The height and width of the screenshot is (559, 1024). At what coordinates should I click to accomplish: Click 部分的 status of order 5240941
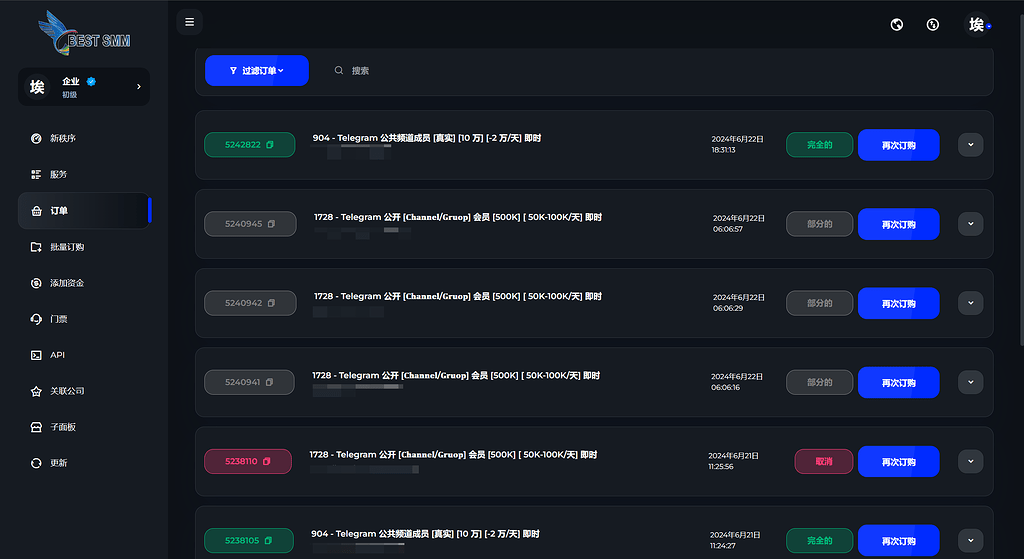820,382
